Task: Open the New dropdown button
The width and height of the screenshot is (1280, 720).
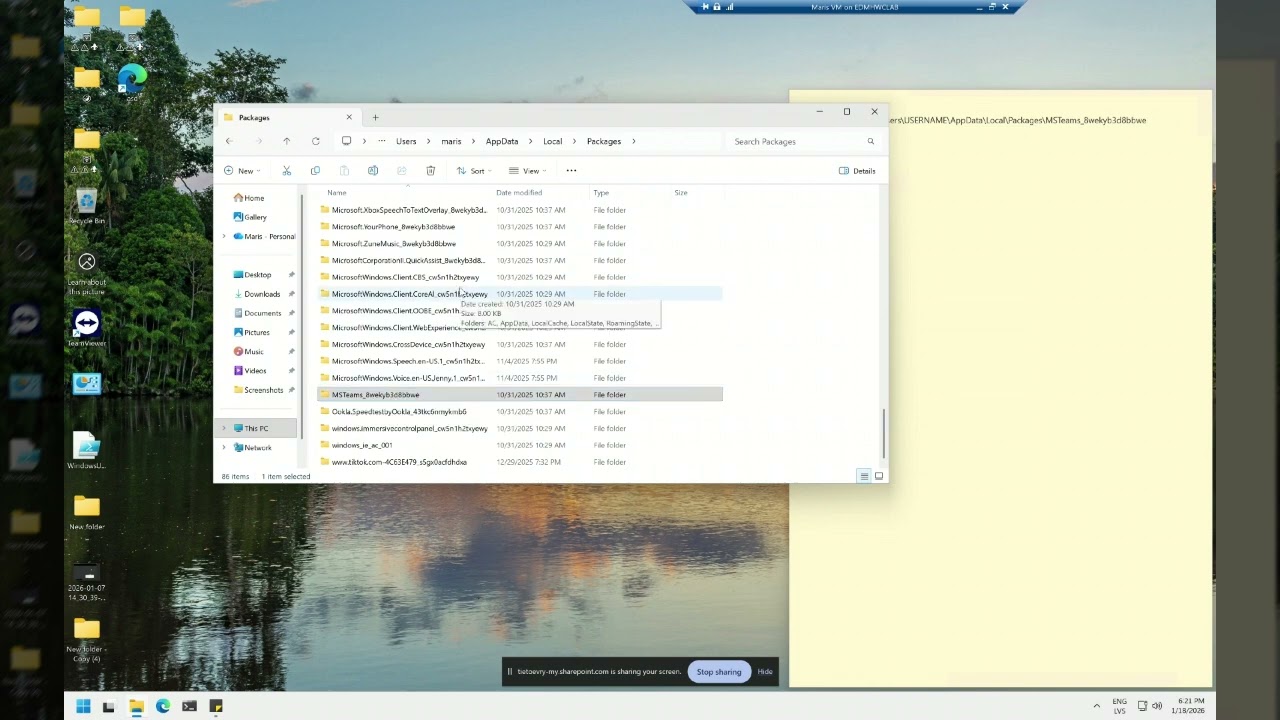Action: [x=240, y=171]
